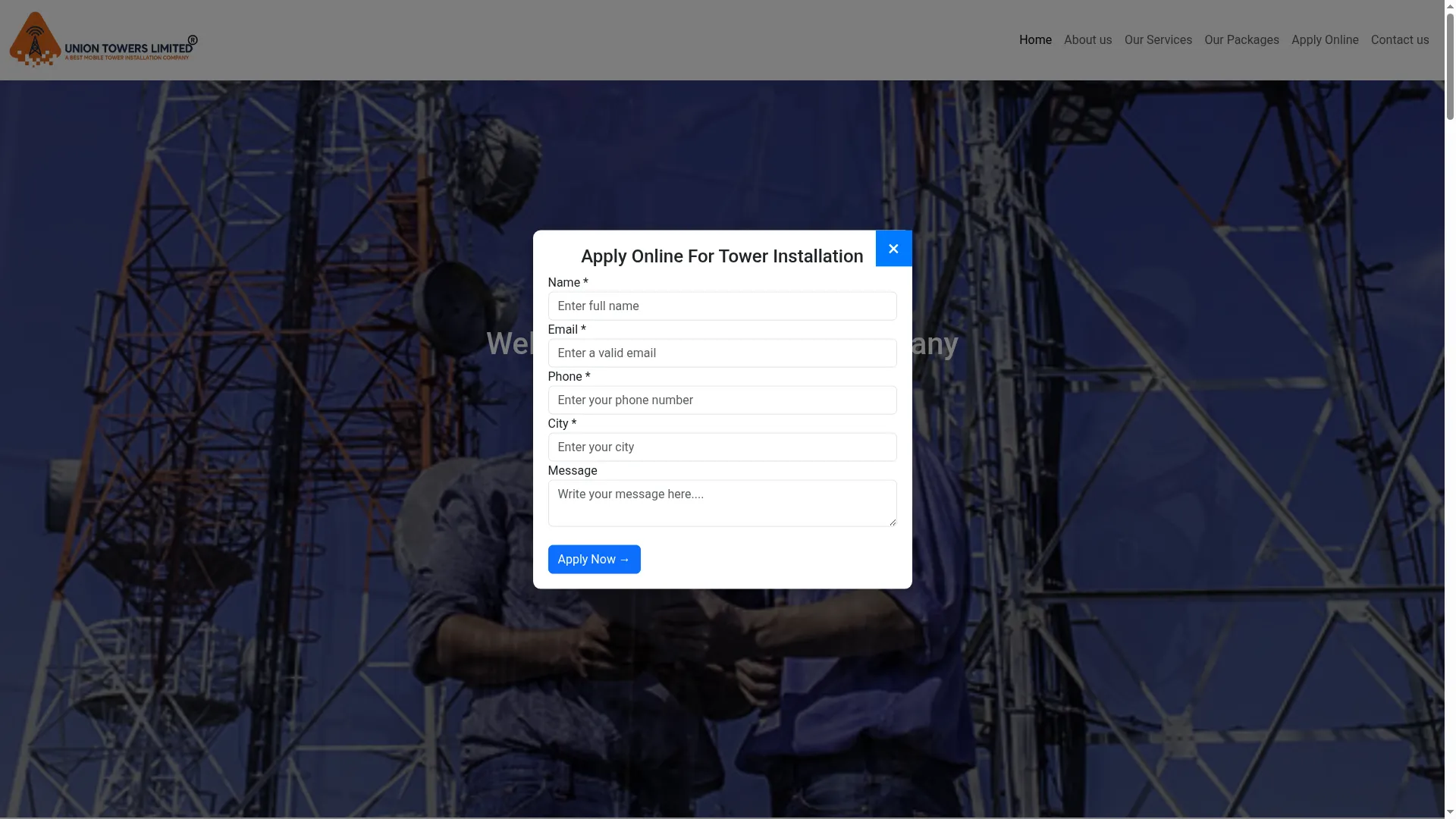Open the Home menu item
This screenshot has height=819, width=1456.
tap(1035, 40)
